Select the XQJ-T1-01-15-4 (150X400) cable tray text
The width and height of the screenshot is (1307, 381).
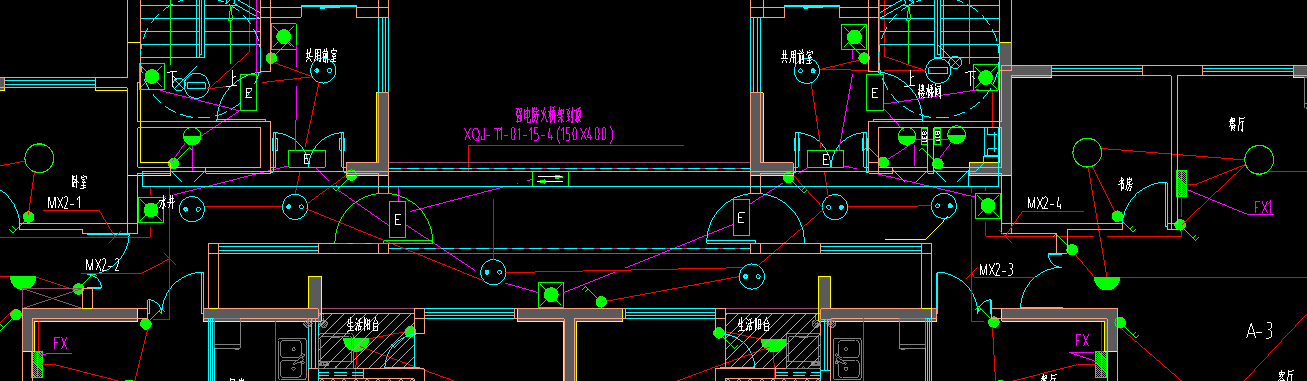click(x=539, y=133)
